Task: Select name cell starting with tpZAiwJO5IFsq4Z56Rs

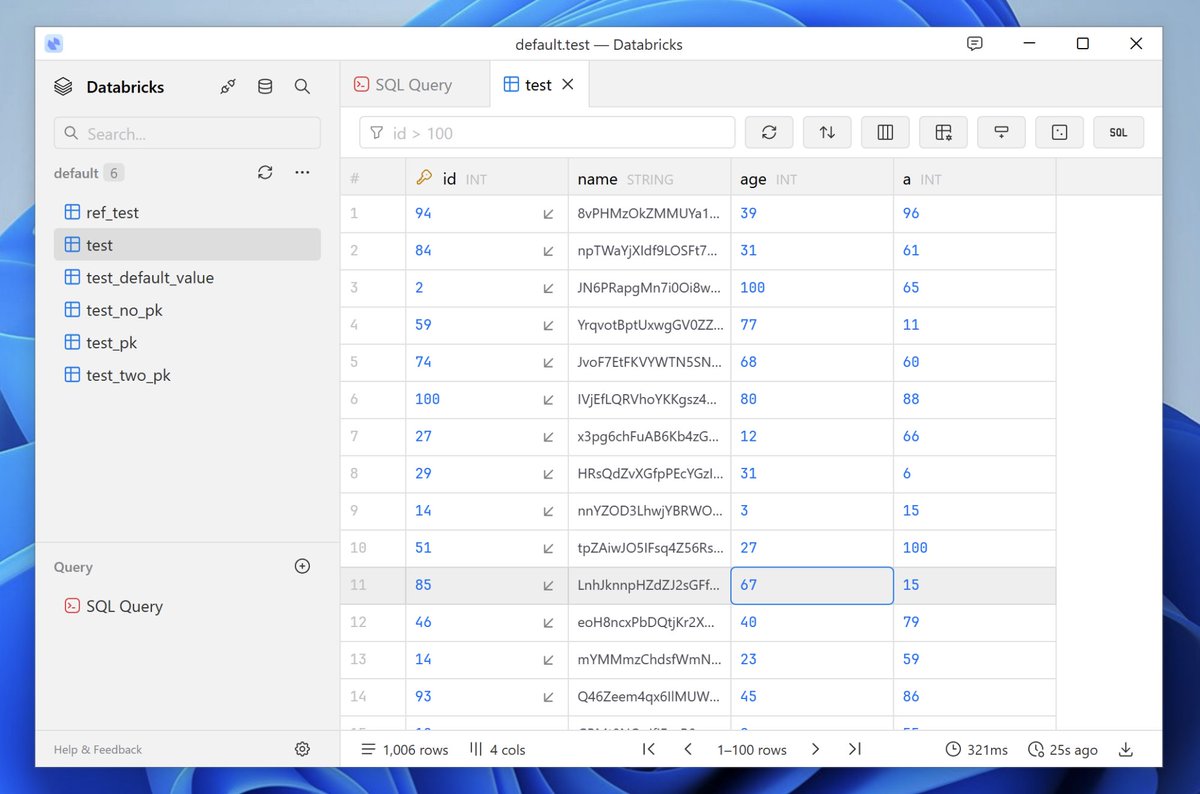Action: click(649, 548)
